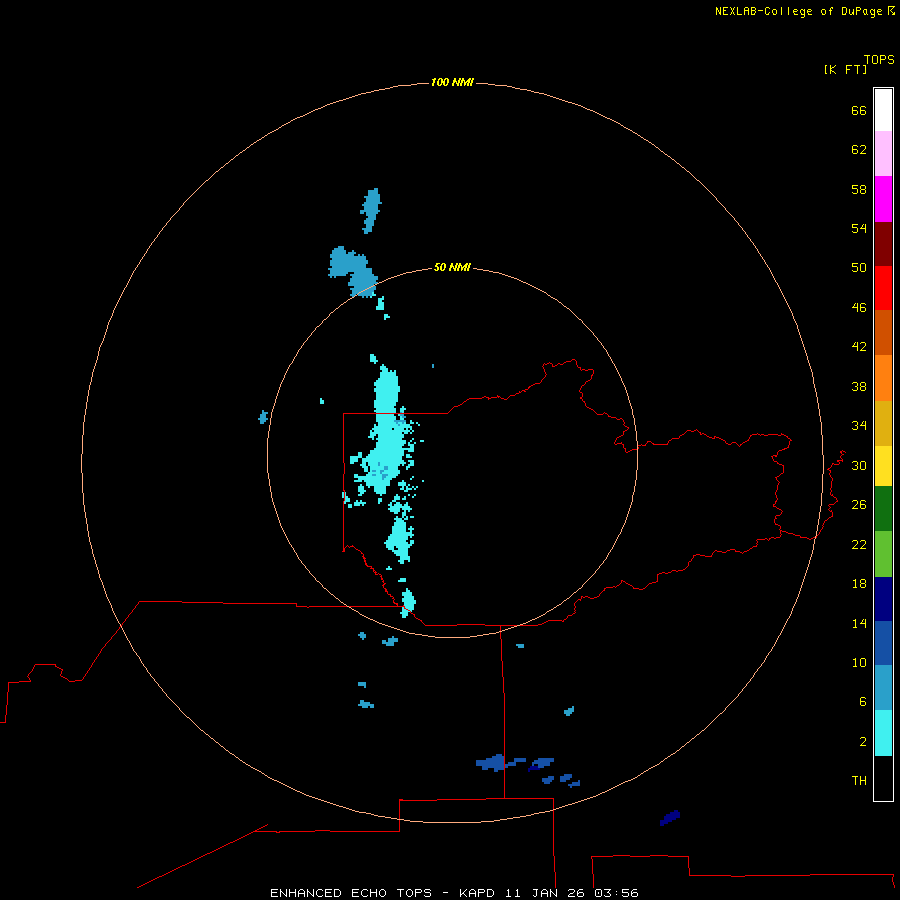This screenshot has width=900, height=900.
Task: Click the legend value "34"
Action: 859,426
